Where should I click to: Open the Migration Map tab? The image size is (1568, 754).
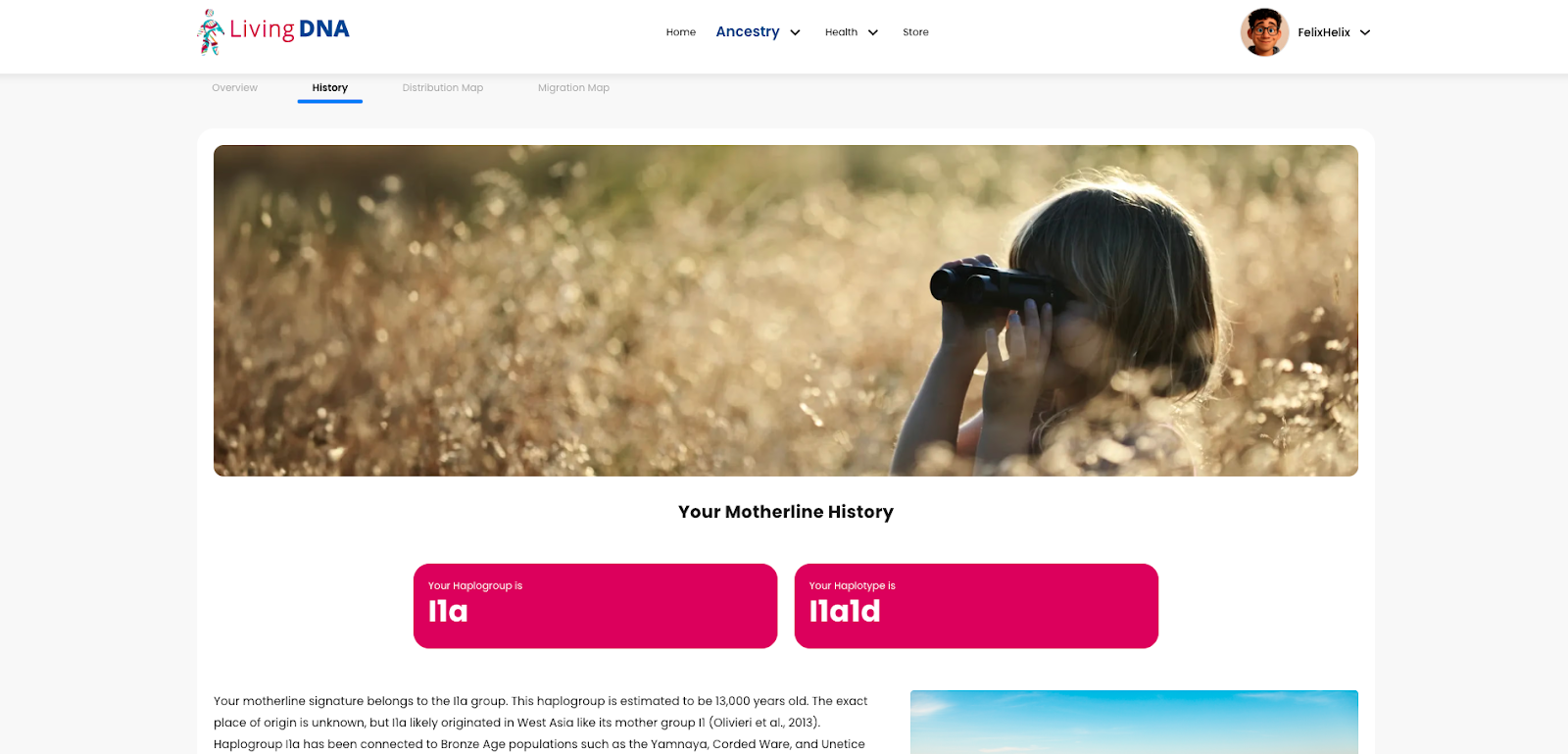[x=573, y=87]
